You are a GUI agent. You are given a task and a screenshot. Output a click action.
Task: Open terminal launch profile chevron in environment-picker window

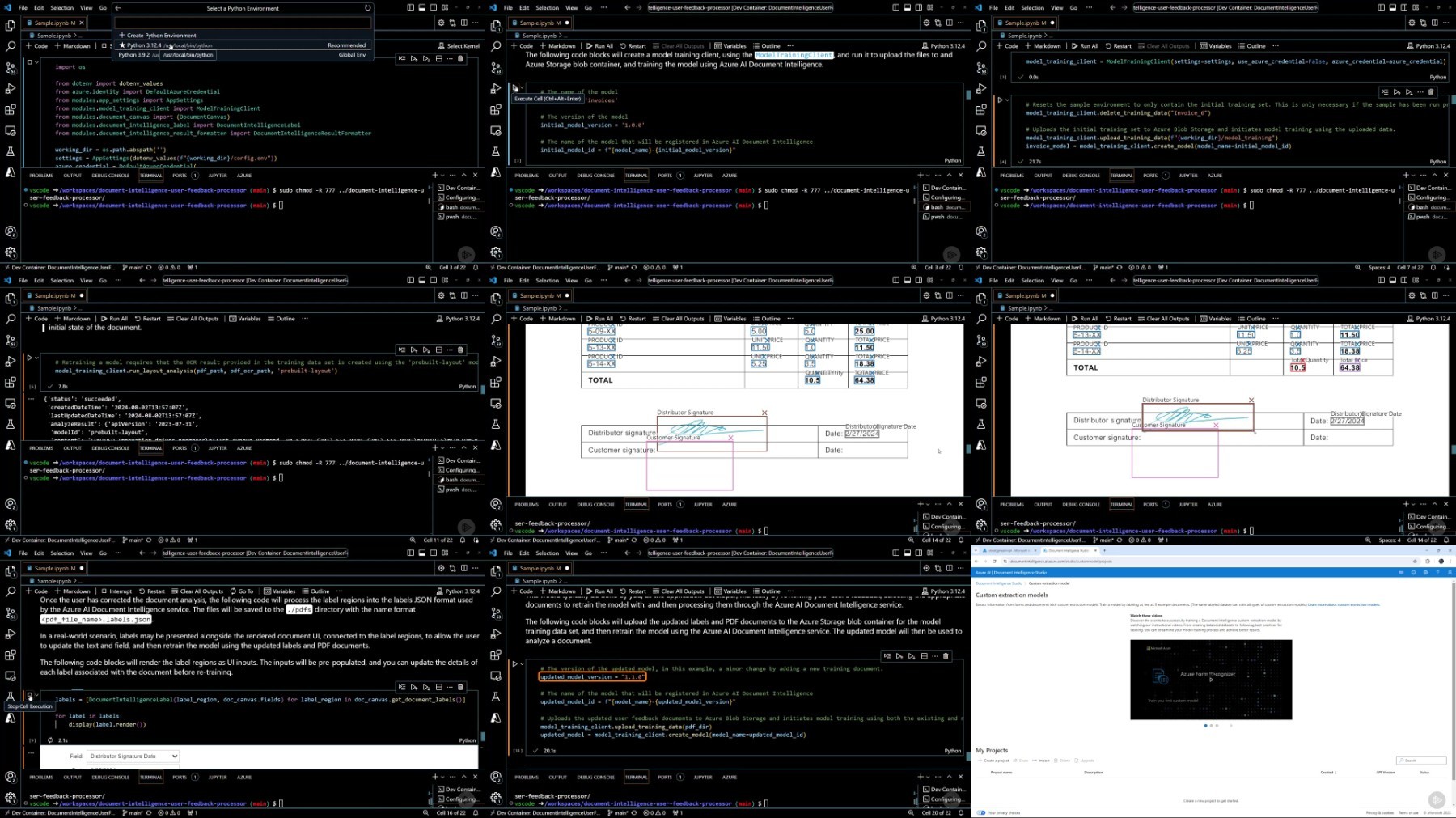[442, 175]
